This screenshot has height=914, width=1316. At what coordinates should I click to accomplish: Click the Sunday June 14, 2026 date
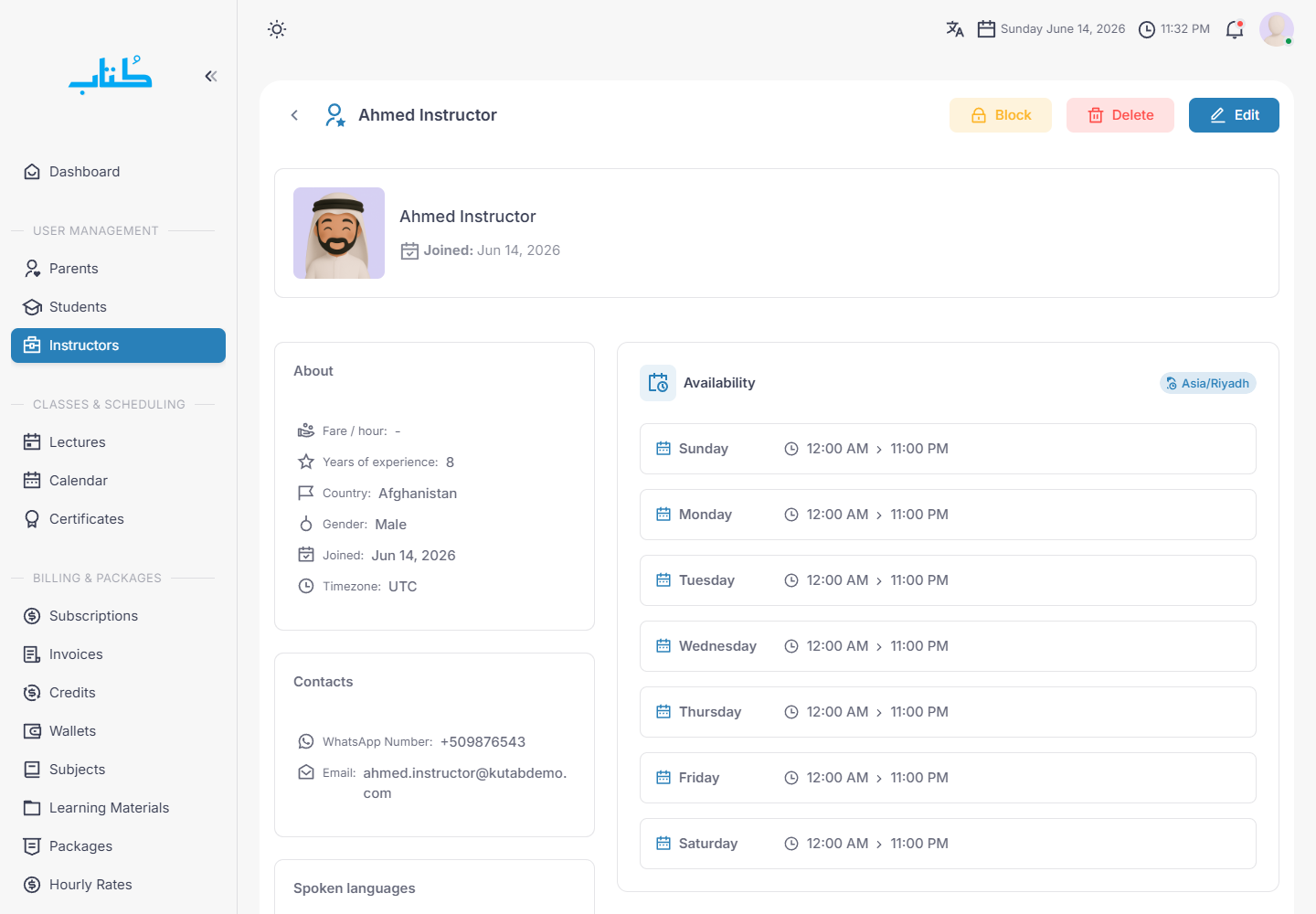pos(1063,29)
